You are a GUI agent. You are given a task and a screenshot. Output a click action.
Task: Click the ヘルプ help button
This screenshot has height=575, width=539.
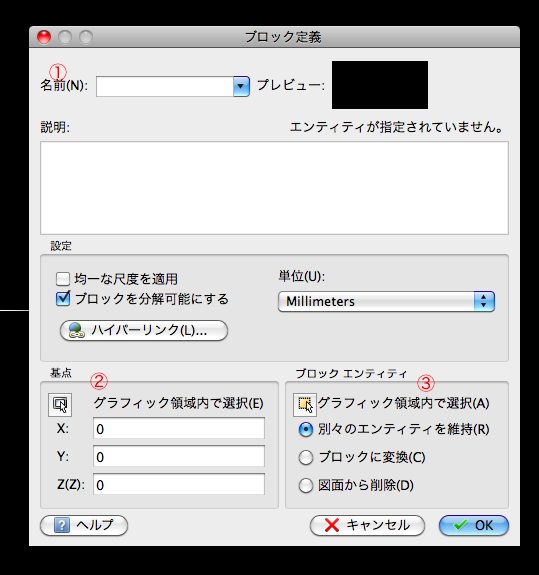point(84,525)
